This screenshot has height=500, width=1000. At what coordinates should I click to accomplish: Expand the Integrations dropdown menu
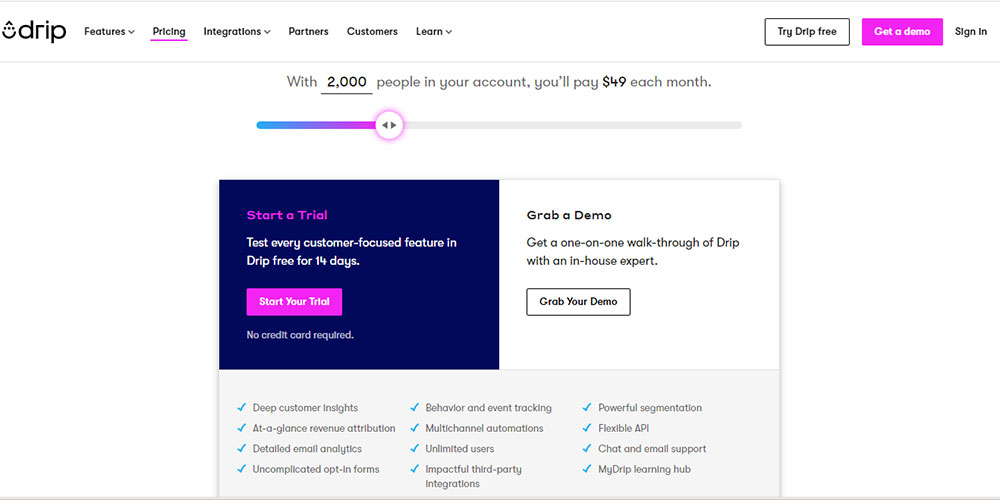[237, 31]
